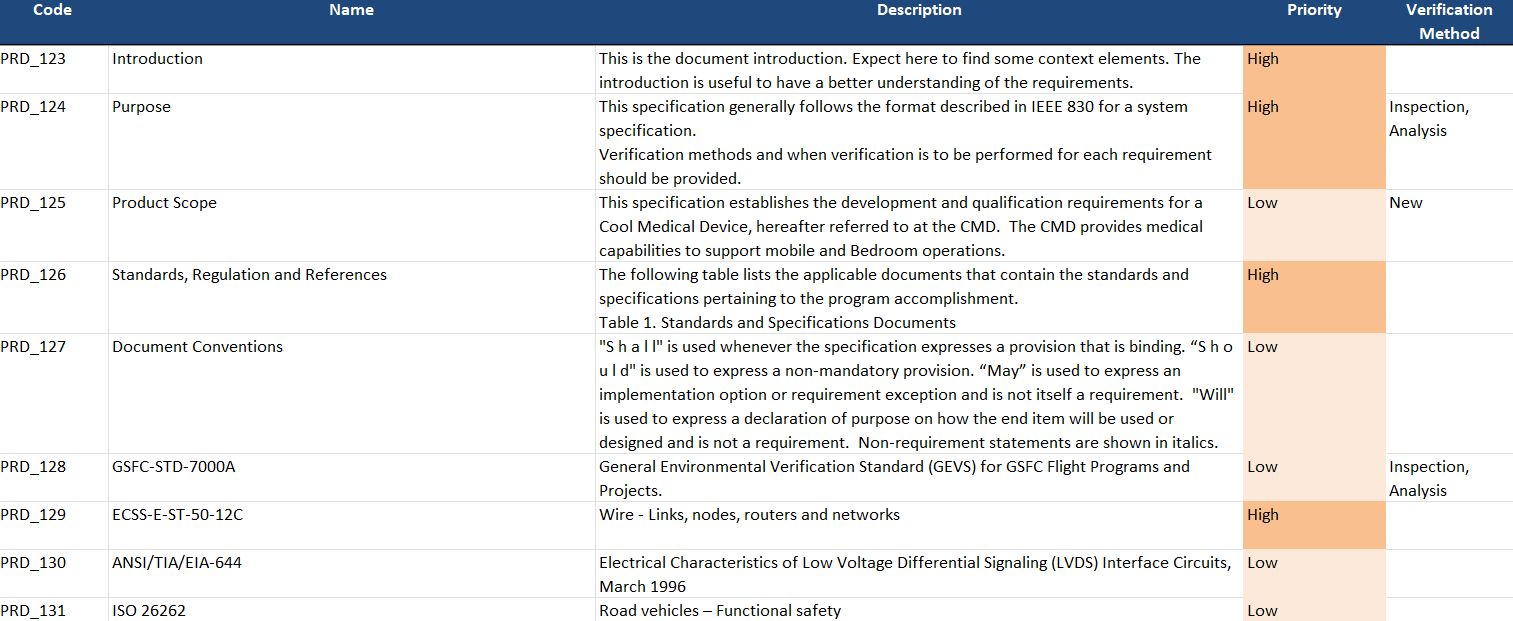Select Inspection, Analysis cell for PRD_128
Image resolution: width=1513 pixels, height=621 pixels.
click(1428, 478)
